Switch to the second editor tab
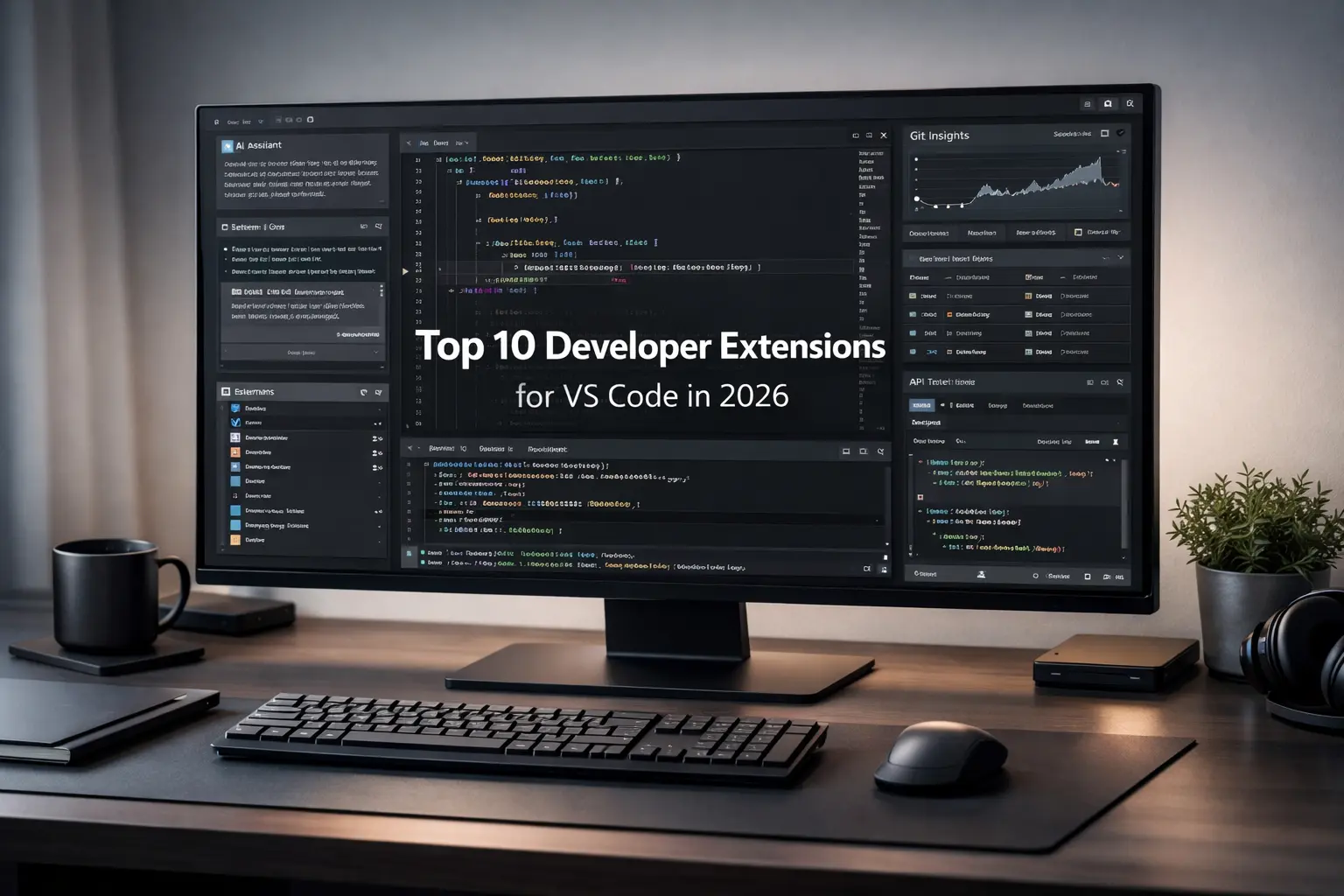Viewport: 1344px width, 896px height. tap(442, 143)
